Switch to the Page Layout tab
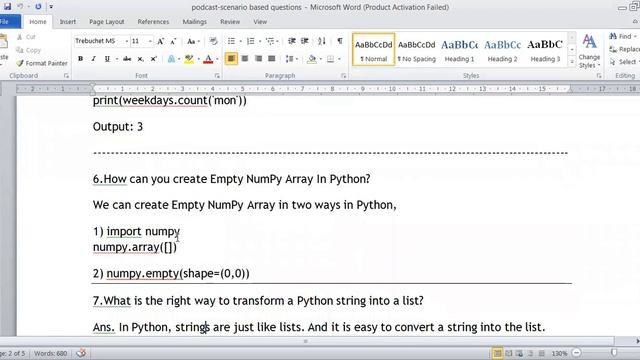640x360 pixels. point(107,22)
